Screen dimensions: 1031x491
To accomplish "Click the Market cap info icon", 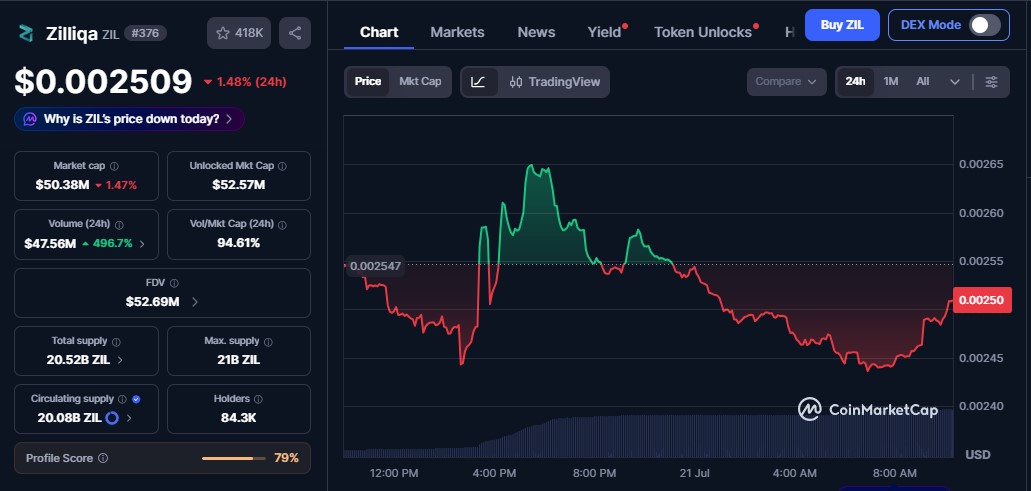I will 114,166.
